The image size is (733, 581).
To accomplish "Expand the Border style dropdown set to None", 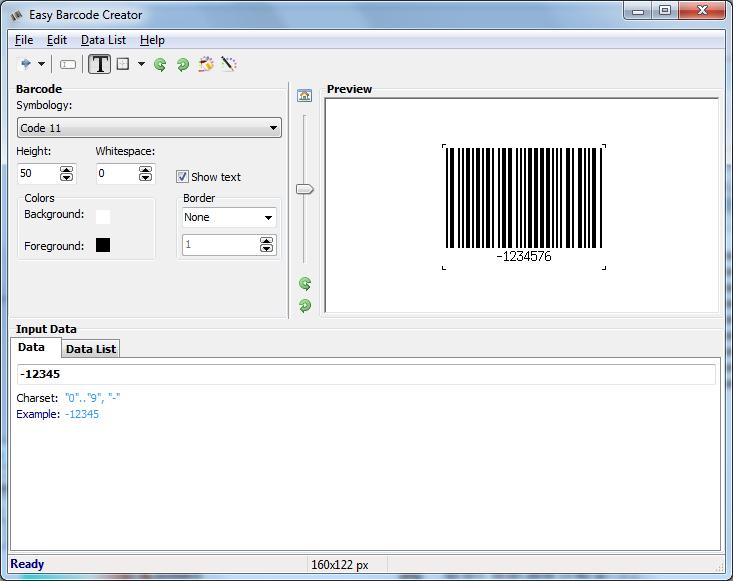I will pyautogui.click(x=228, y=217).
